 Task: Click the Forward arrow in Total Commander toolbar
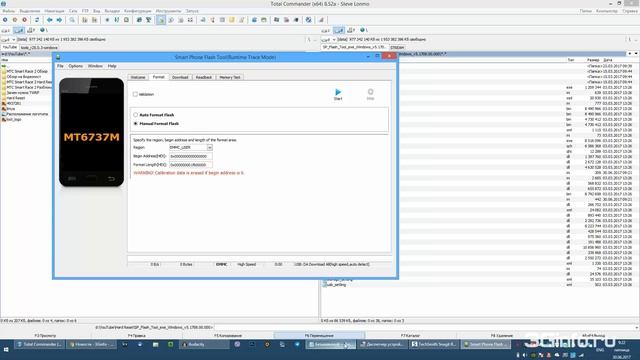point(59,20)
